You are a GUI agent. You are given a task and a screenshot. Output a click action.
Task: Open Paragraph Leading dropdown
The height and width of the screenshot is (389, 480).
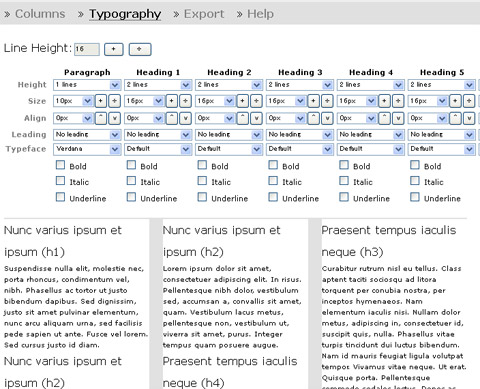tap(87, 135)
